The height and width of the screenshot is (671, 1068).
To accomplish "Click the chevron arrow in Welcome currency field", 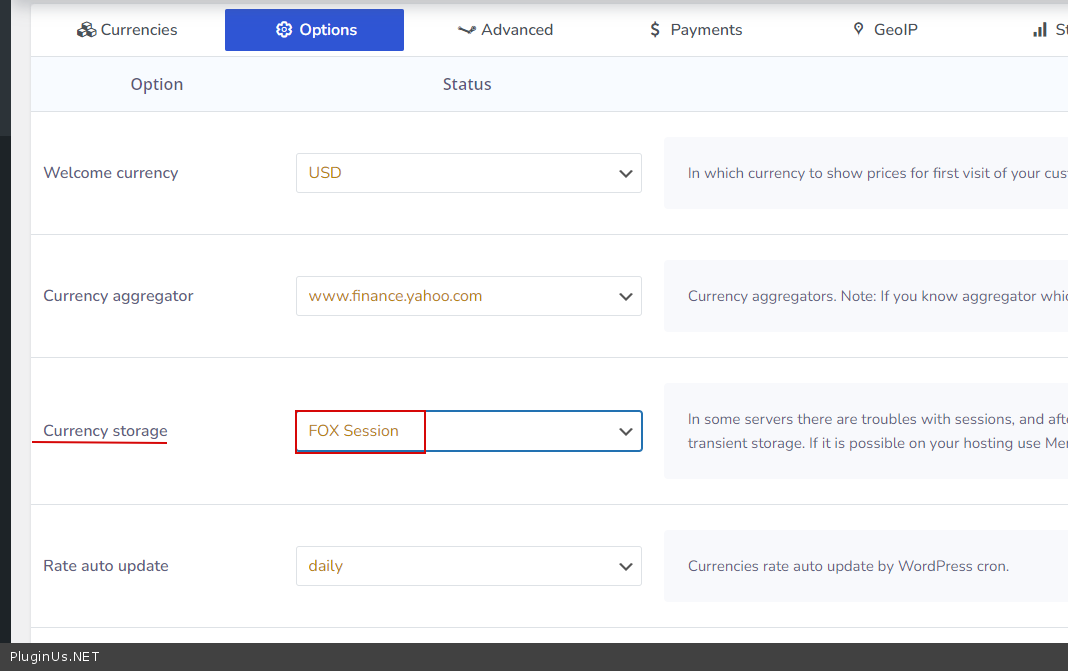I will (626, 173).
